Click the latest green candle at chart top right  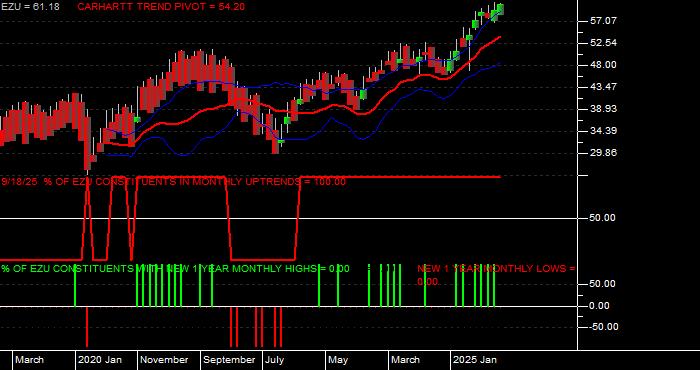click(x=500, y=9)
